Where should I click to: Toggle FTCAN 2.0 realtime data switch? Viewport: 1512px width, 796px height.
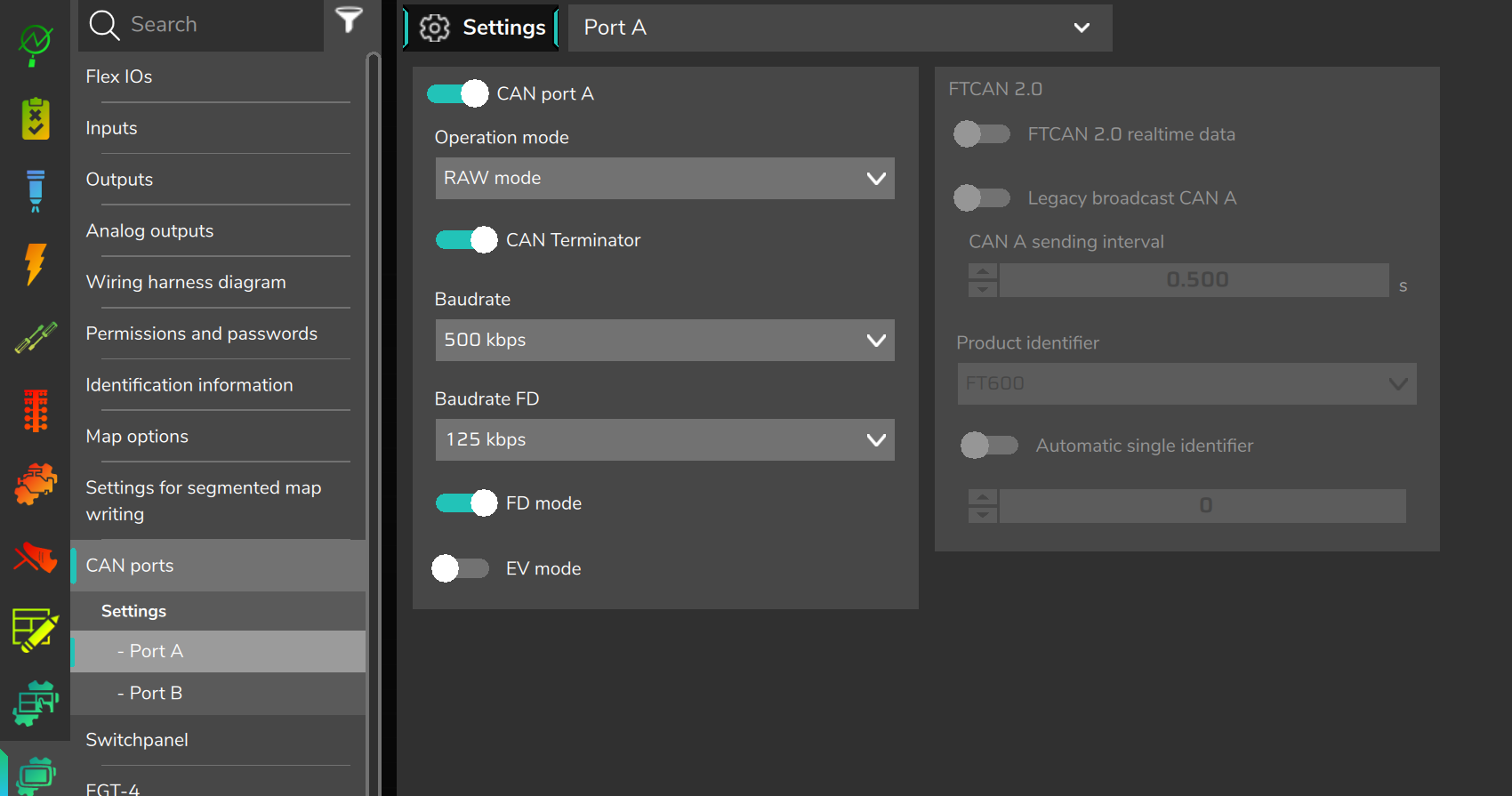pos(982,134)
